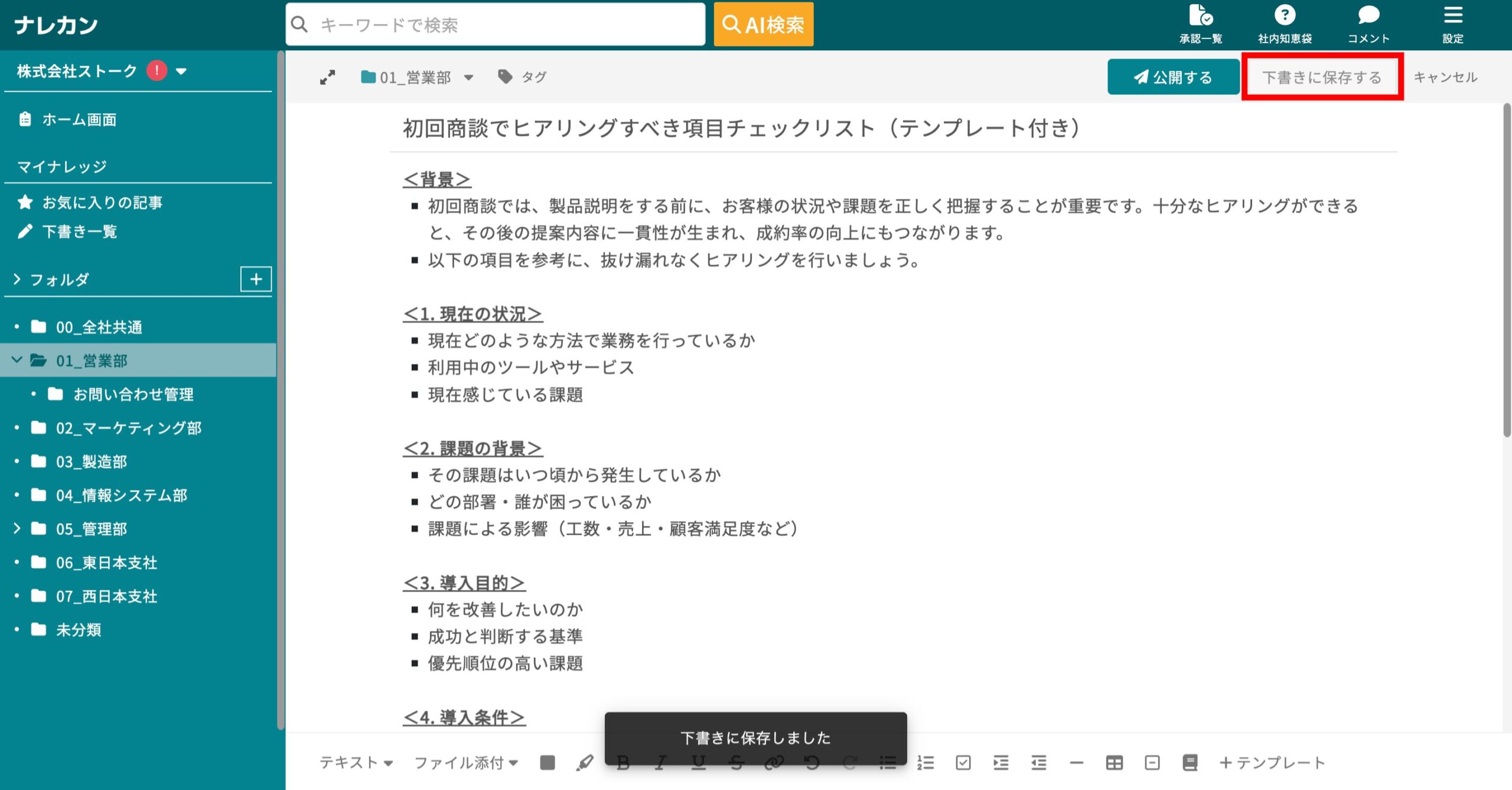Viewport: 1512px width, 790px height.
Task: Click the home clipboard icon beside ホーム画面
Action: [25, 119]
